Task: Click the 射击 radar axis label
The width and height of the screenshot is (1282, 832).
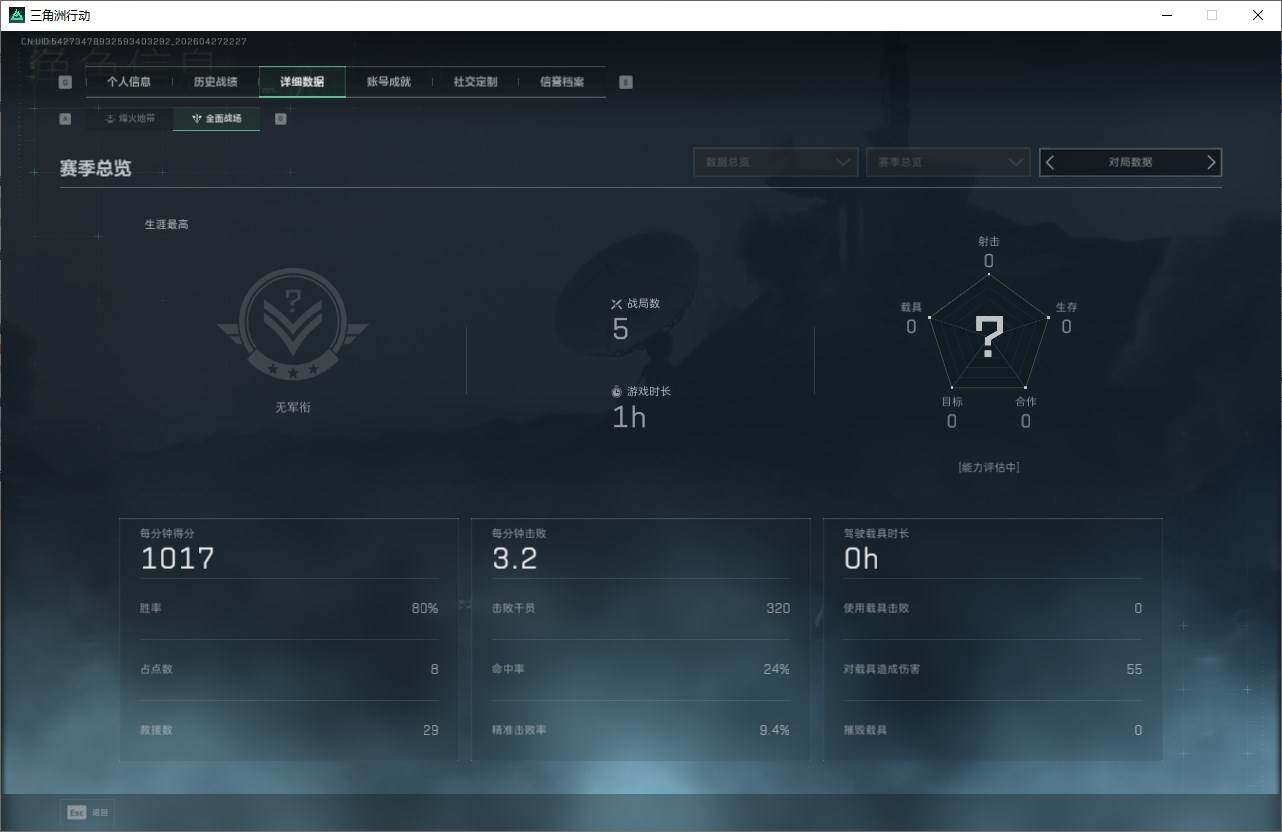Action: pyautogui.click(x=989, y=241)
